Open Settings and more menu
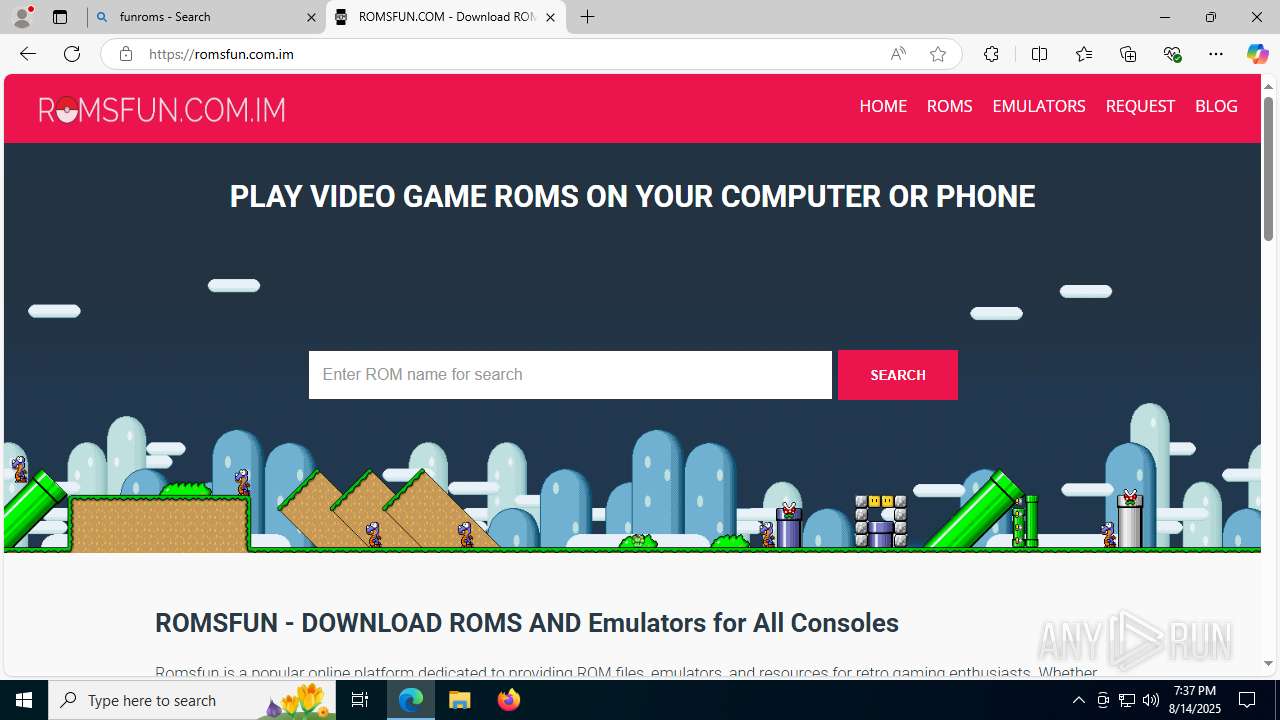Image resolution: width=1280 pixels, height=720 pixels. click(1216, 54)
